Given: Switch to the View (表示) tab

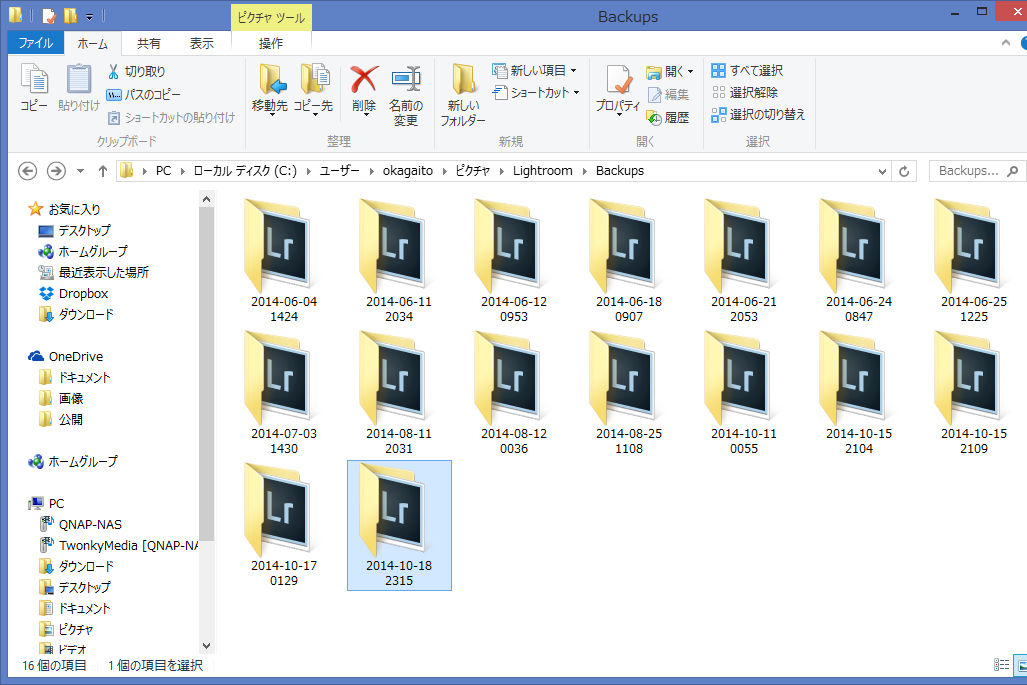Looking at the screenshot, I should click(x=202, y=43).
